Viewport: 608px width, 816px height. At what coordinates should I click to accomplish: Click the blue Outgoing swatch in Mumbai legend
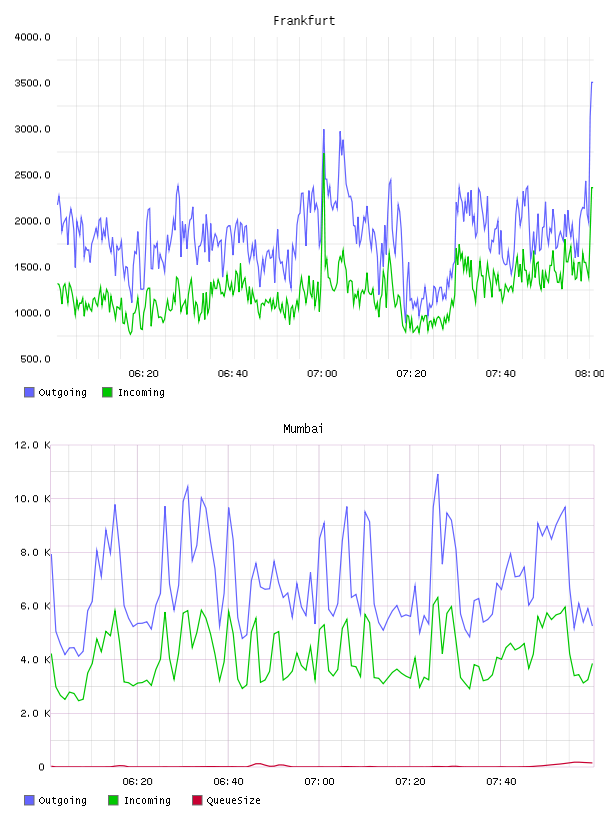click(29, 800)
